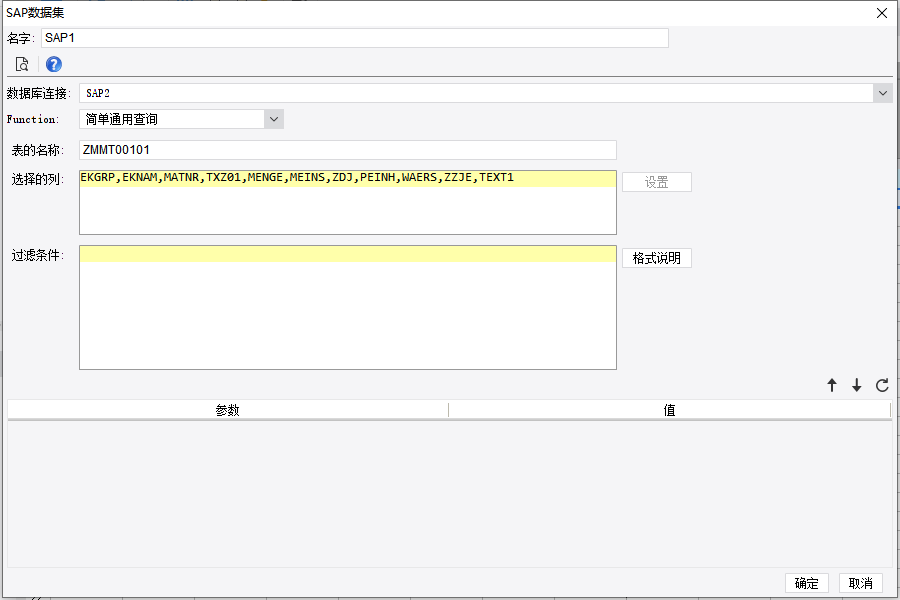This screenshot has height=600, width=900.
Task: Close the SAP数据集 dialog
Action: (x=882, y=13)
